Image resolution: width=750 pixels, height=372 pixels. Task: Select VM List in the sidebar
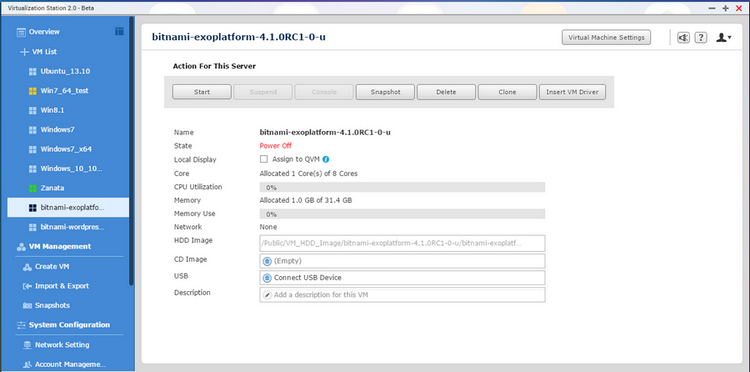click(x=44, y=52)
